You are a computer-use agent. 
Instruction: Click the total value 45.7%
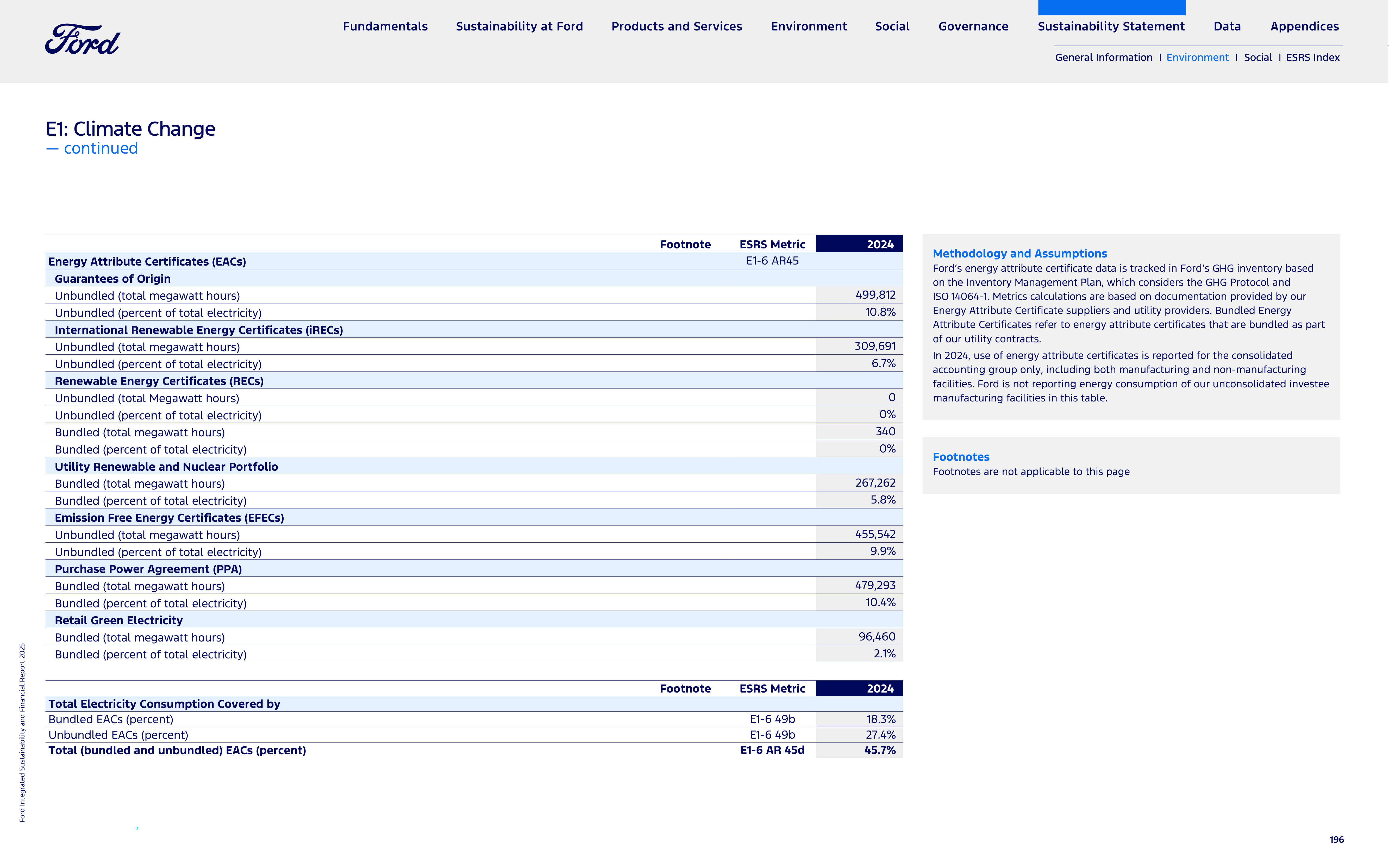click(x=880, y=750)
